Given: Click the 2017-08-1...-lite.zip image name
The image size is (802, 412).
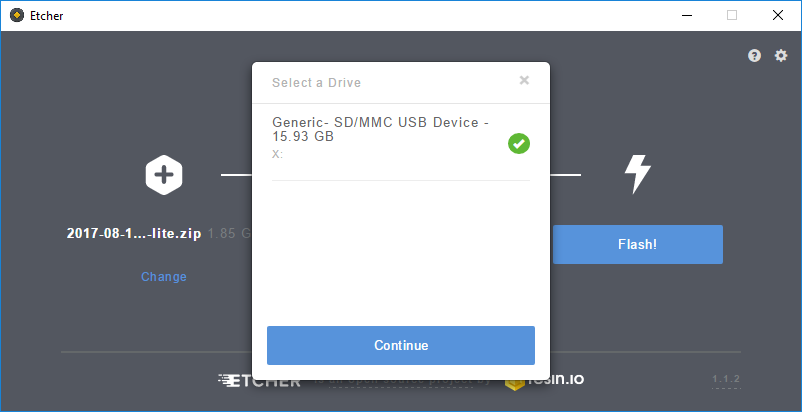Looking at the screenshot, I should click(x=134, y=234).
